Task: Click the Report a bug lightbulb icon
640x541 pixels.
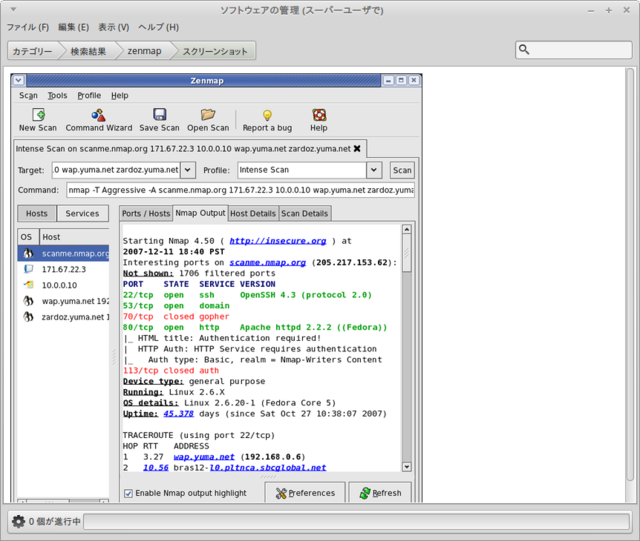Action: 267,115
